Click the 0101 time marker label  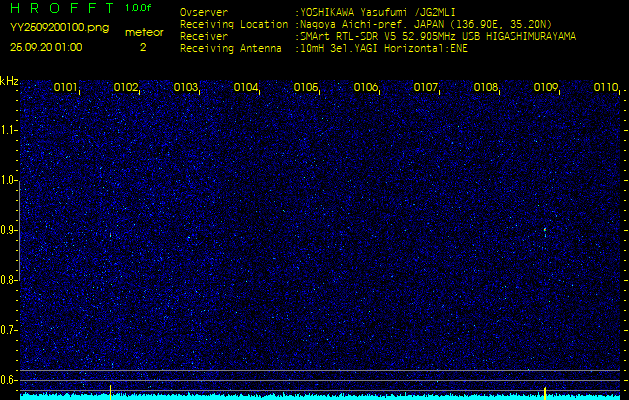[x=66, y=88]
